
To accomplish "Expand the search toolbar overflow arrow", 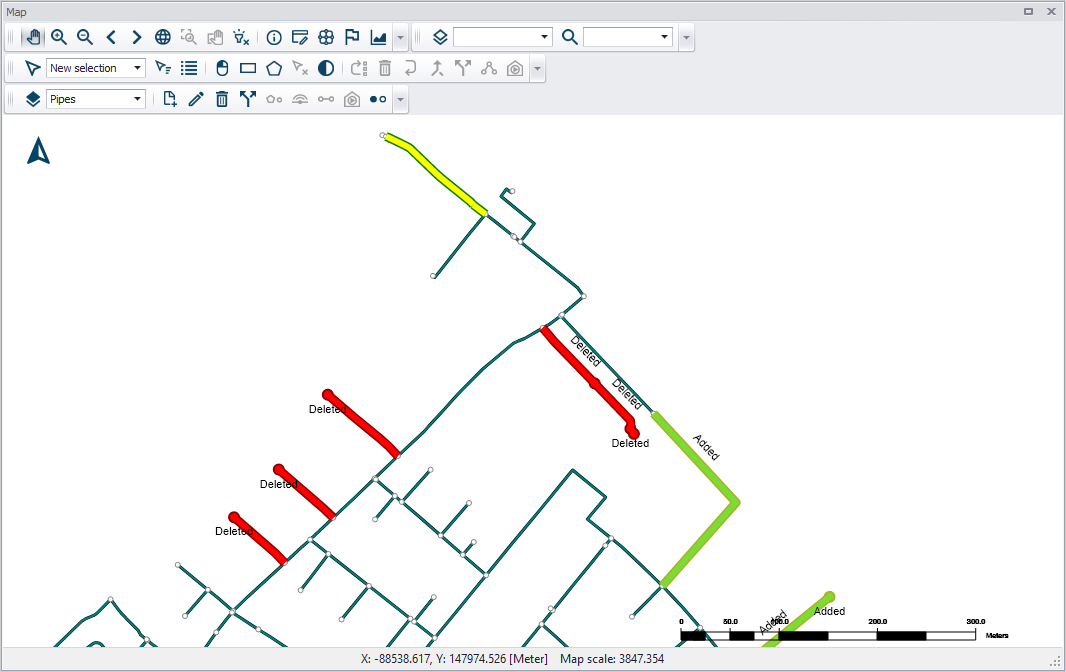I will pyautogui.click(x=686, y=38).
